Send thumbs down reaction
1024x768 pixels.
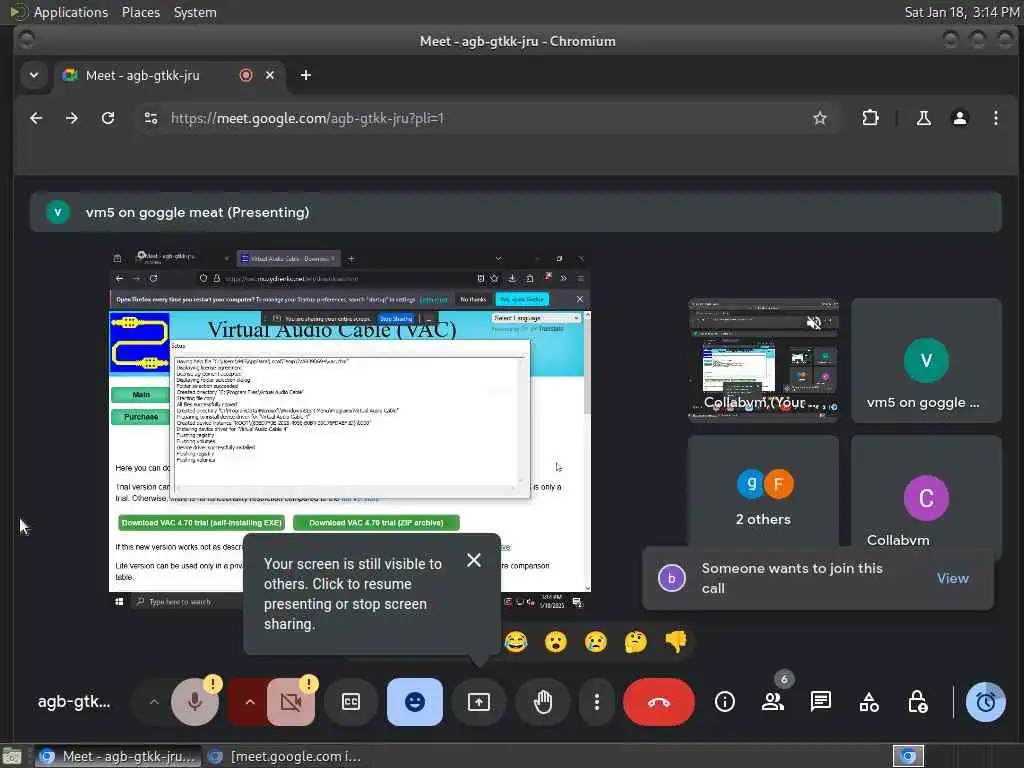[x=676, y=642]
